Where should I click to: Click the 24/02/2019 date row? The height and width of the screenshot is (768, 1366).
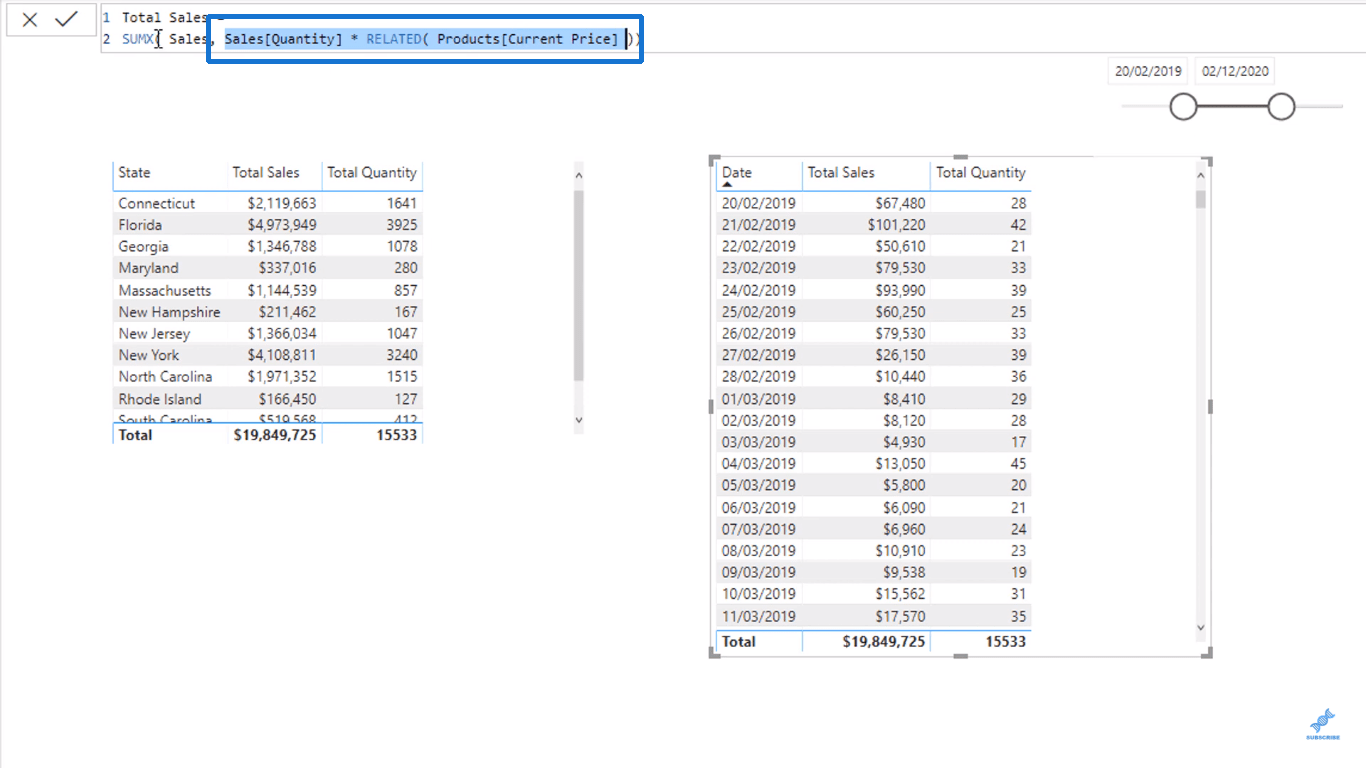point(874,290)
